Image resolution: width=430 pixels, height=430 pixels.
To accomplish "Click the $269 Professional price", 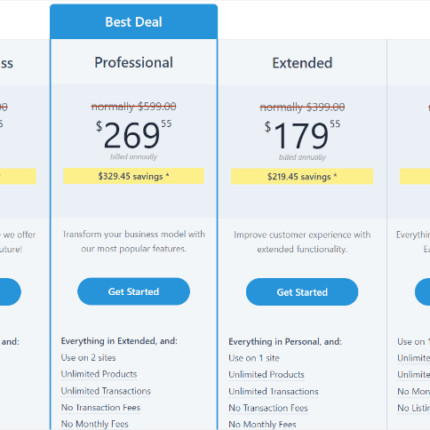I will tap(134, 135).
